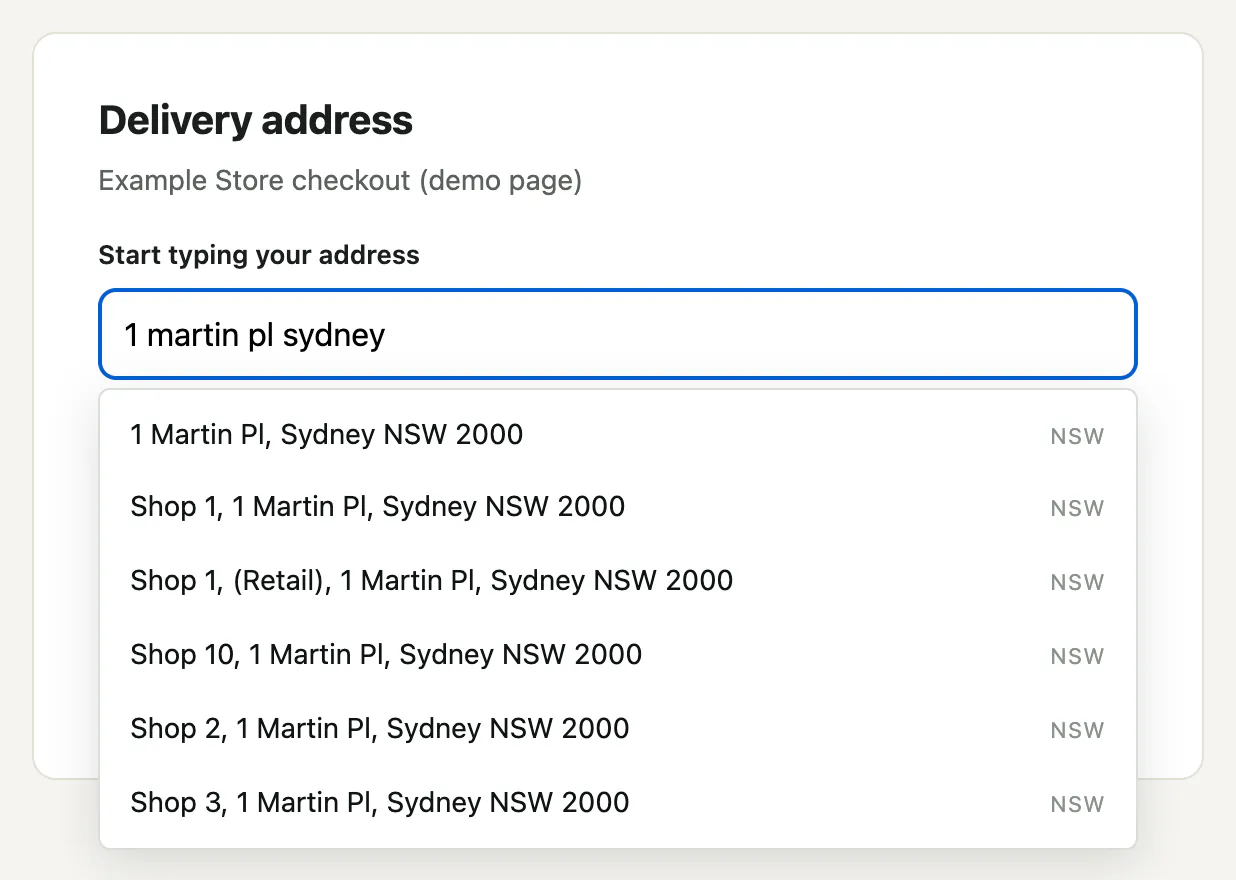
Task: Click "Example Store checkout (demo page)" subtitle
Action: [340, 181]
